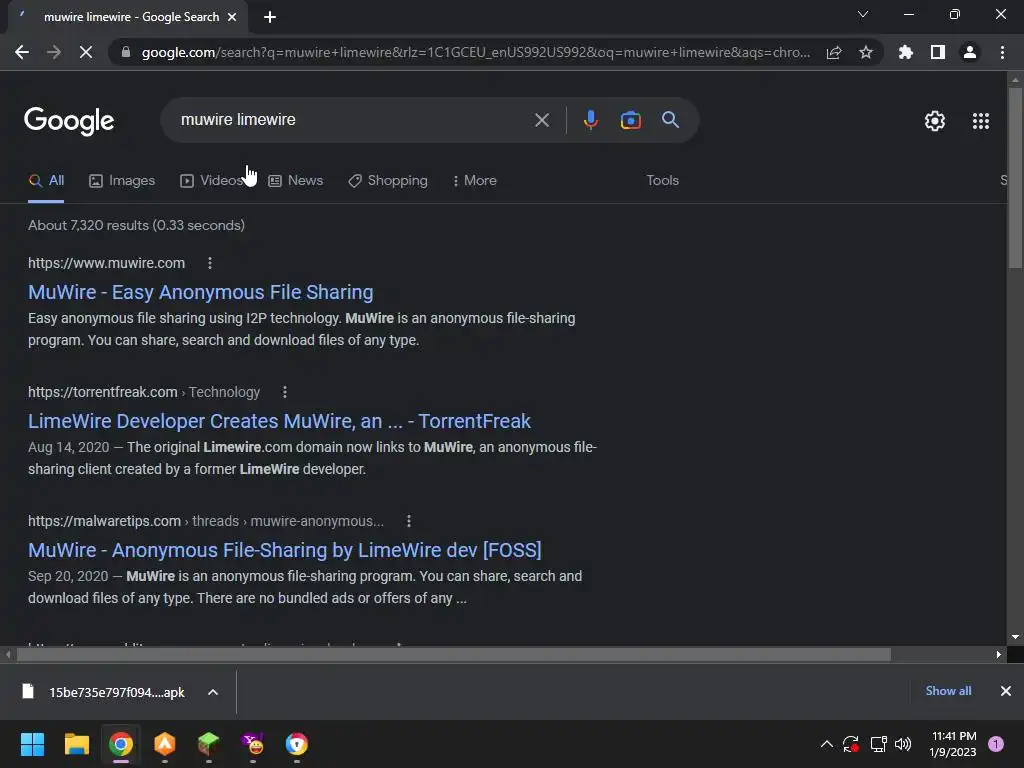Screen dimensions: 1024x768
Task: Clear the search box text
Action: click(x=541, y=120)
